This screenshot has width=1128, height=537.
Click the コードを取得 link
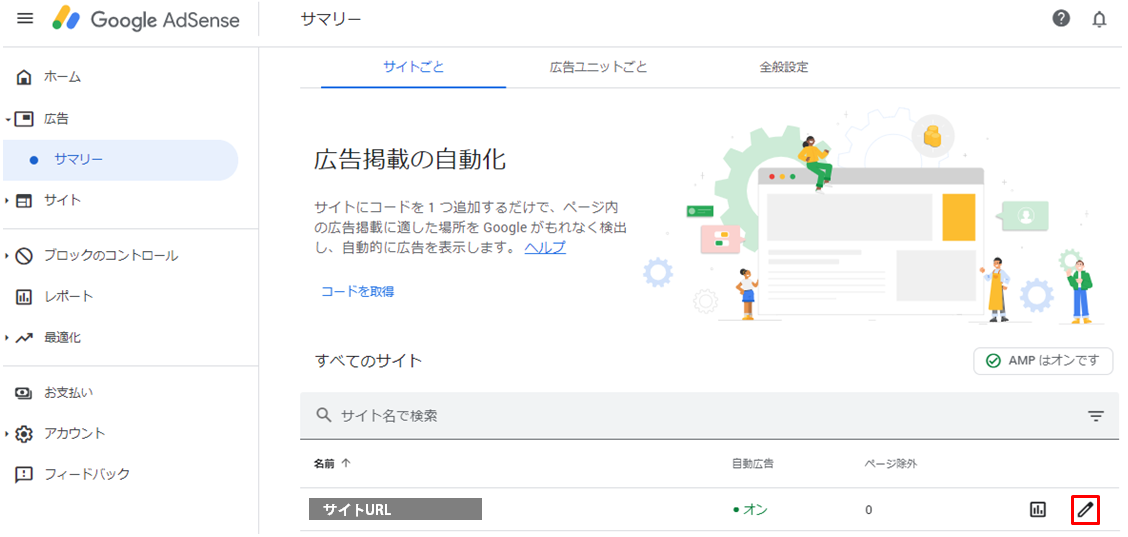(358, 292)
